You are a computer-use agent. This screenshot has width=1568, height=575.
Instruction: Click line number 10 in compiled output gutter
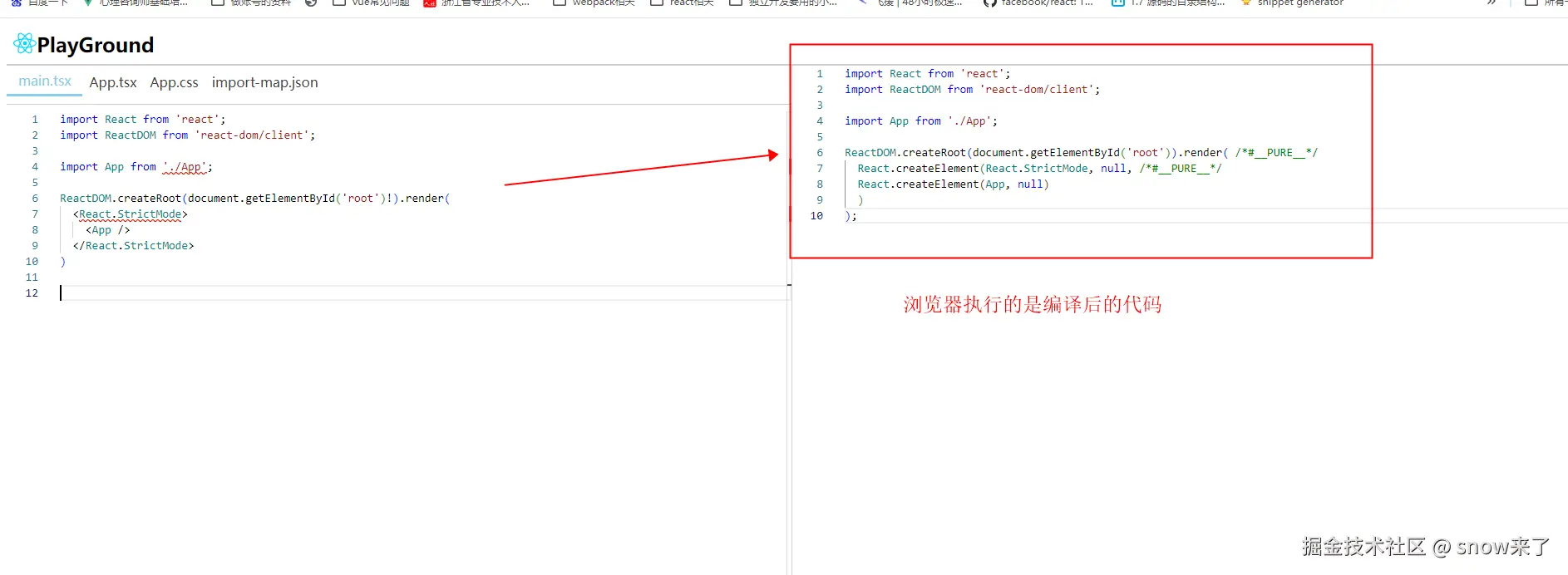tap(816, 216)
